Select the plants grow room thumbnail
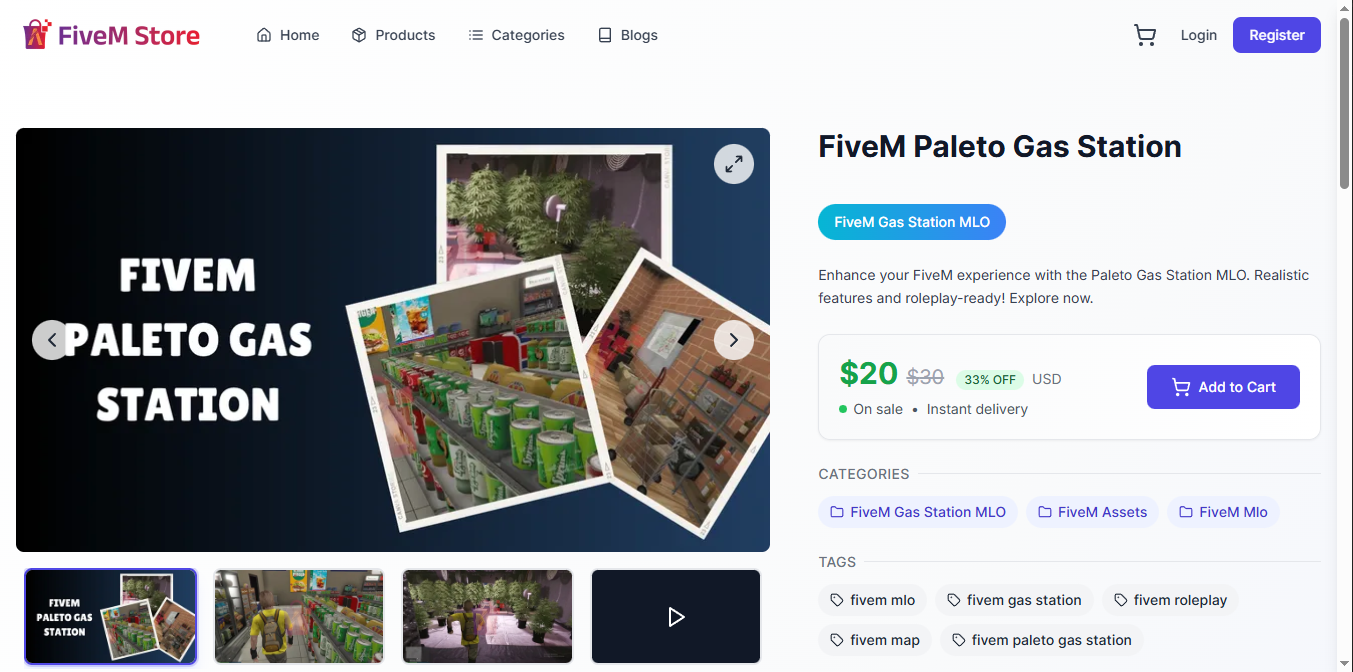Image resolution: width=1353 pixels, height=672 pixels. click(x=487, y=617)
